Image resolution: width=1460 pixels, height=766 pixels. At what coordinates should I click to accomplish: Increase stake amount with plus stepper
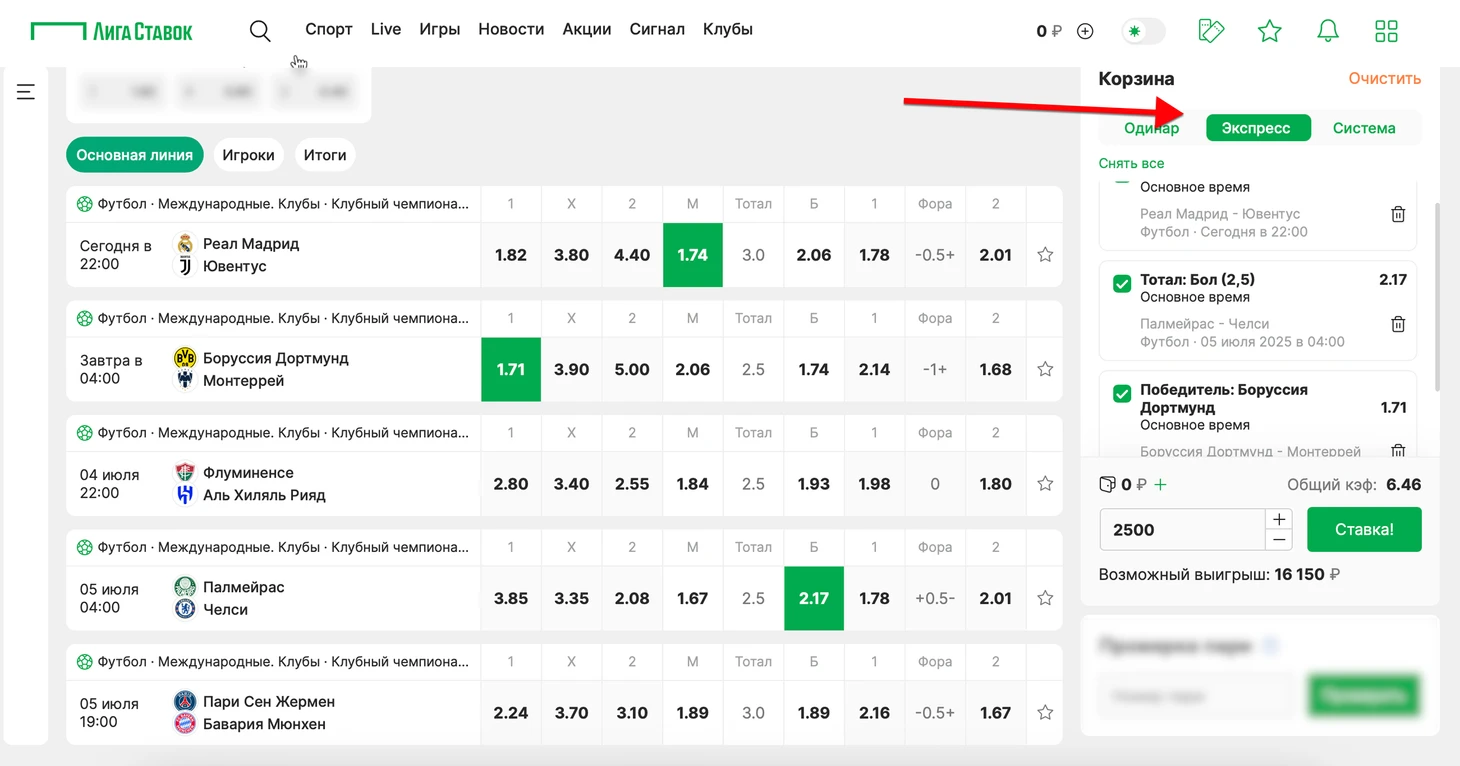[1278, 519]
